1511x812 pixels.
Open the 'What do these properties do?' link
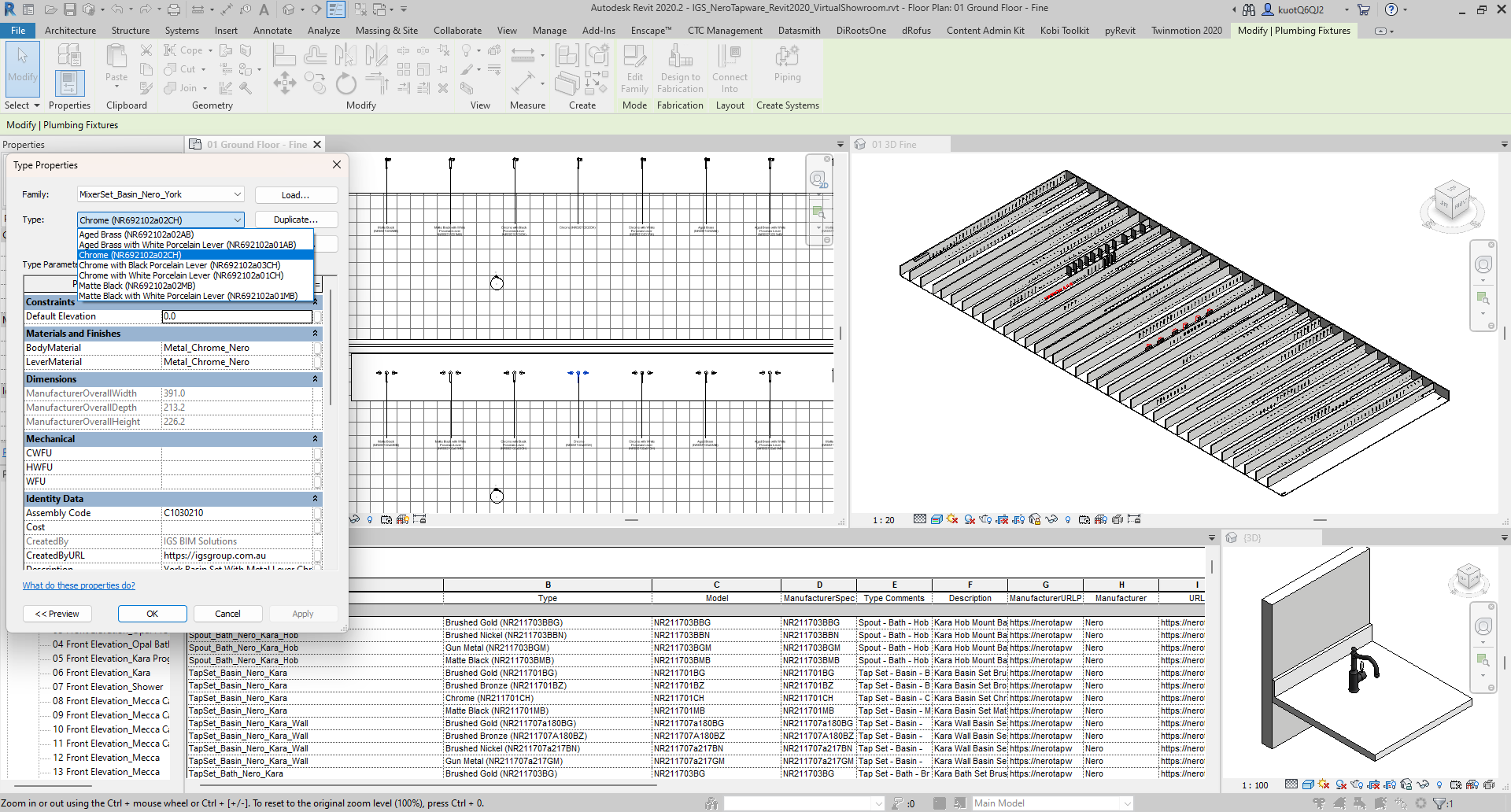click(x=79, y=585)
